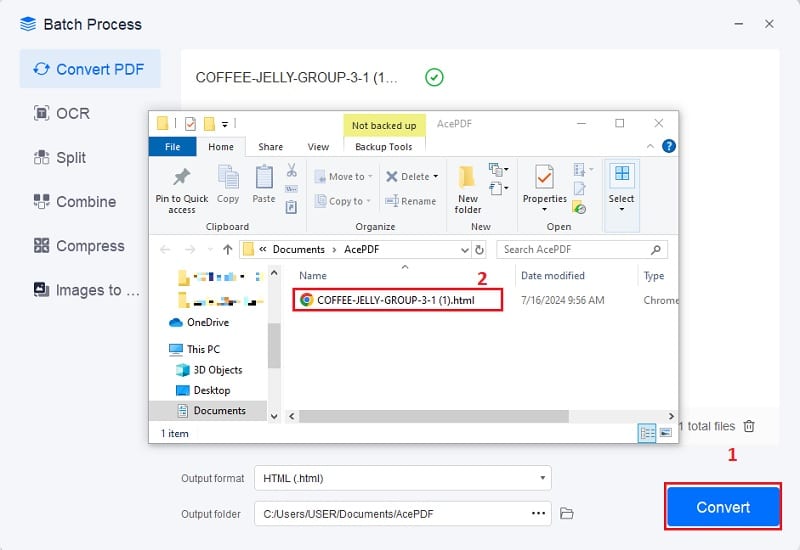
Task: Click Pin to Quick access
Action: coord(182,190)
